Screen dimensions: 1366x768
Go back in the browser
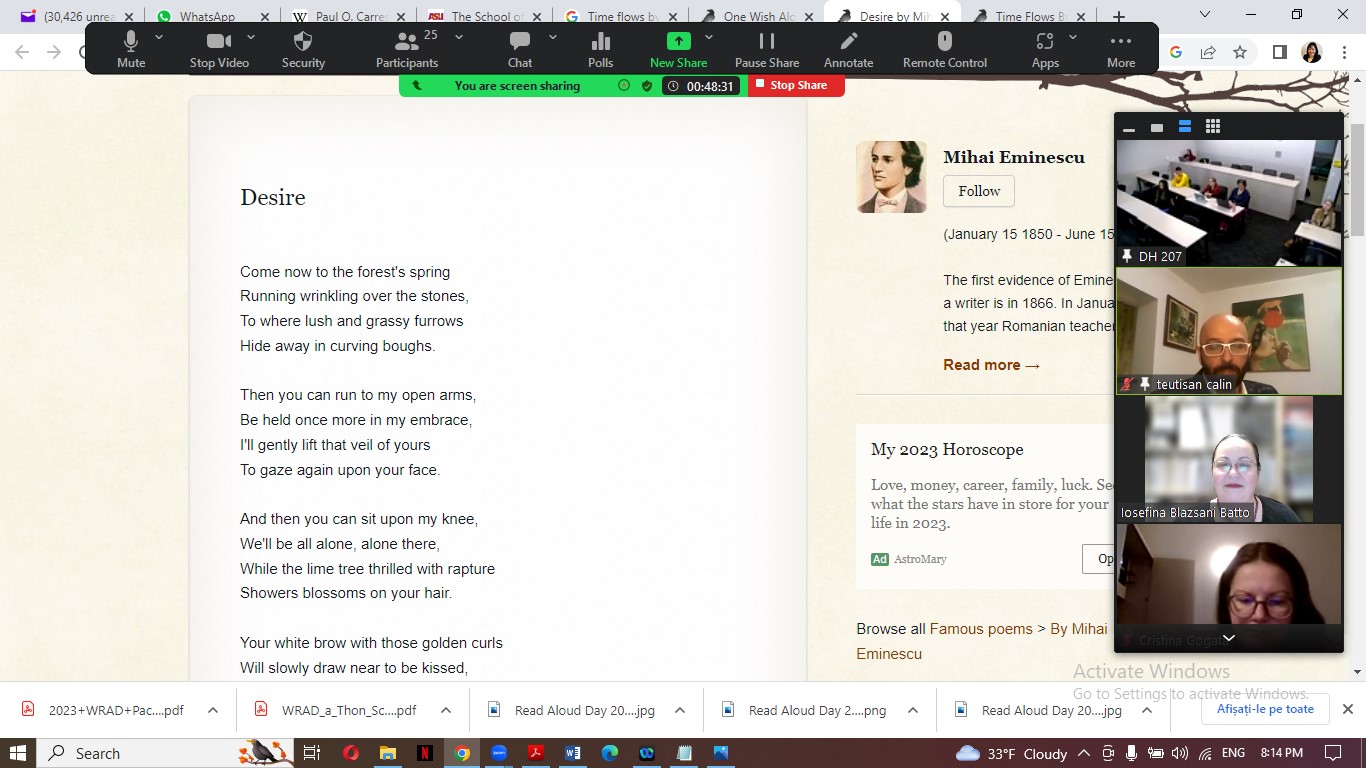22,52
